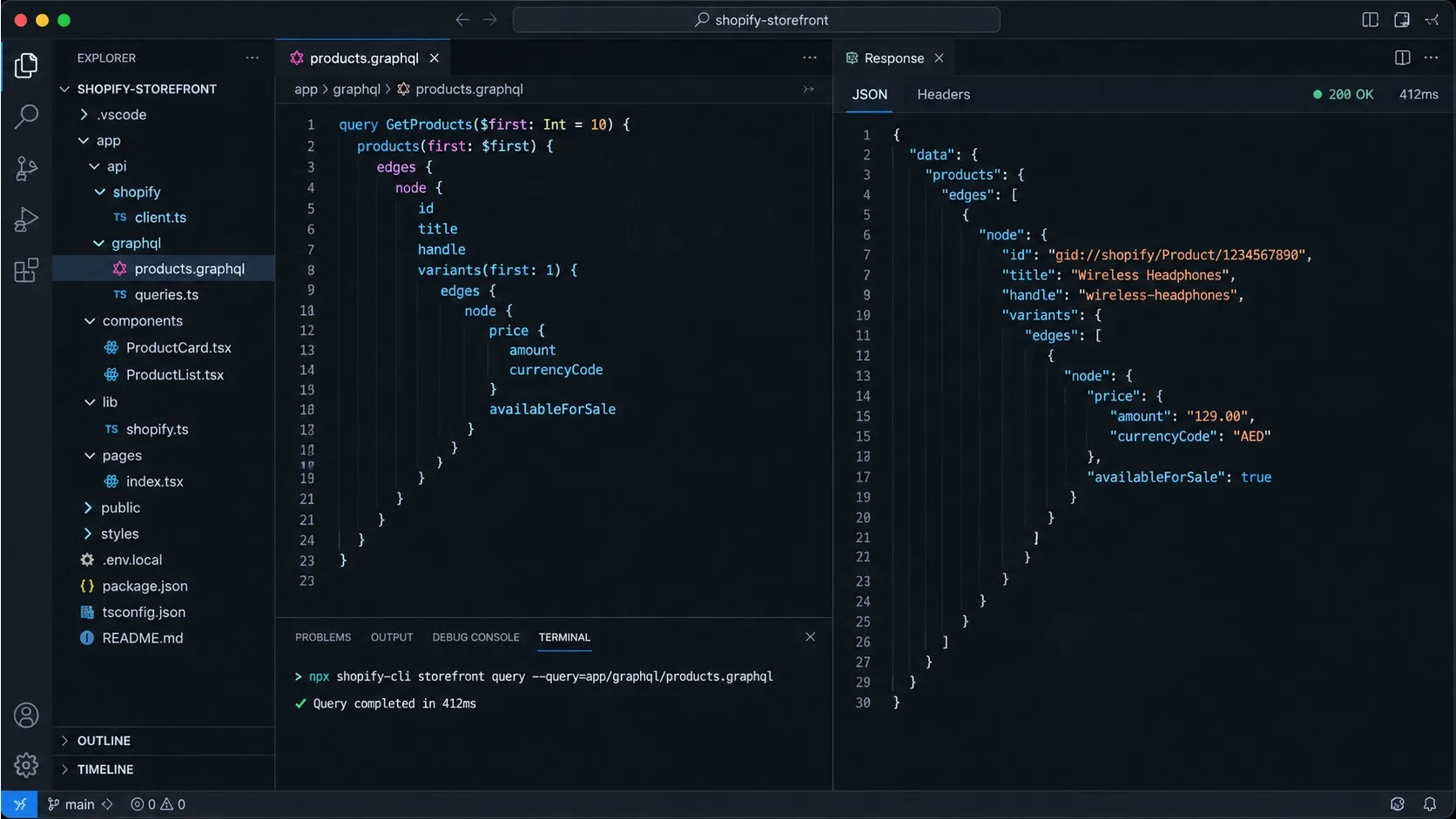Click graphql in the breadcrumb path

point(357,89)
